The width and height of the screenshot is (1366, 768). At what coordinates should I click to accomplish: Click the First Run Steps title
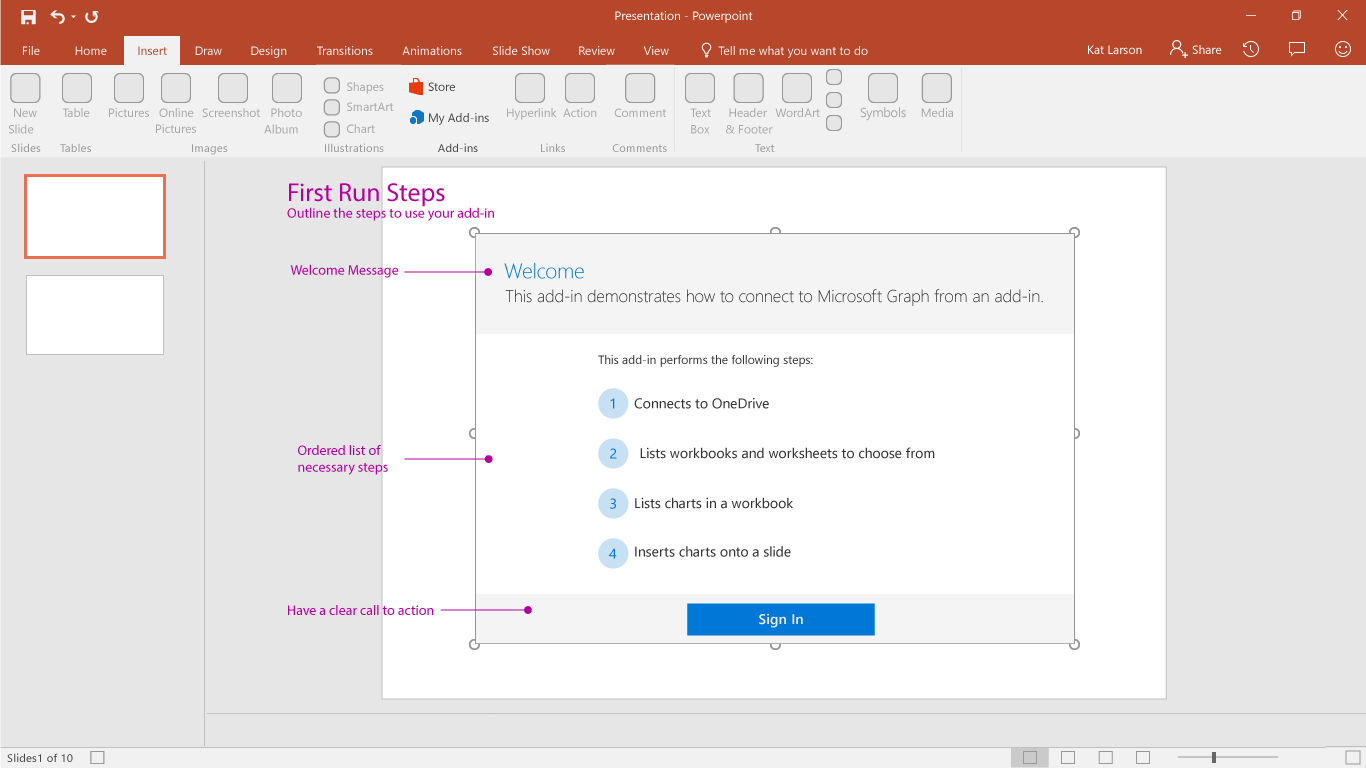click(366, 193)
